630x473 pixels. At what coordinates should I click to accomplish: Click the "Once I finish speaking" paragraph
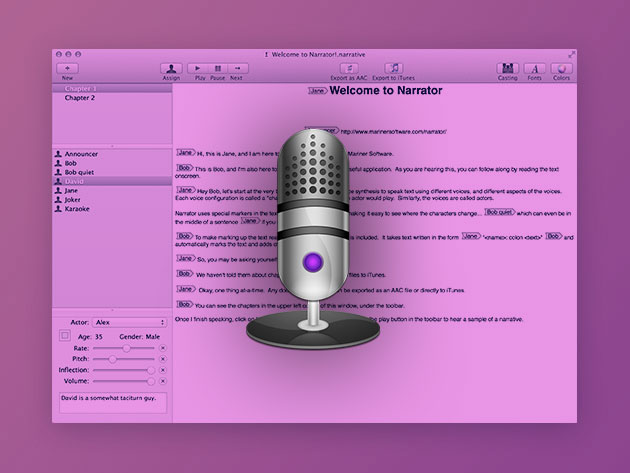pos(349,319)
